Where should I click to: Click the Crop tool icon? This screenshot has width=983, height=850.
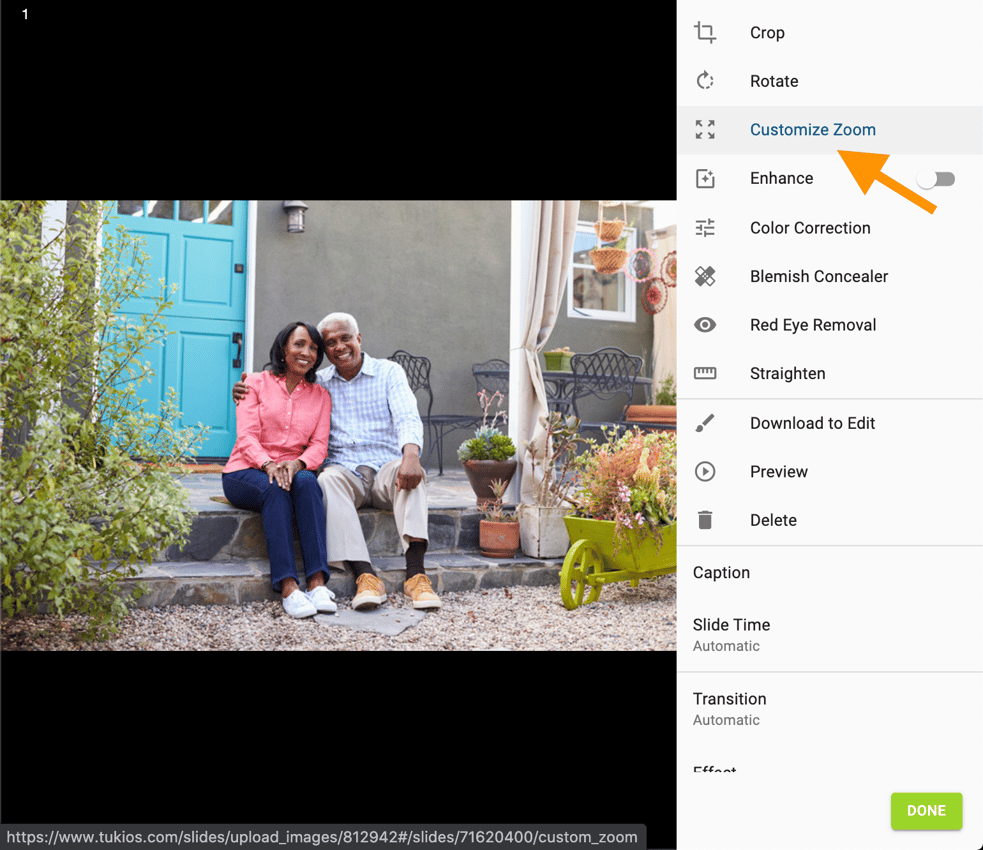[x=705, y=33]
